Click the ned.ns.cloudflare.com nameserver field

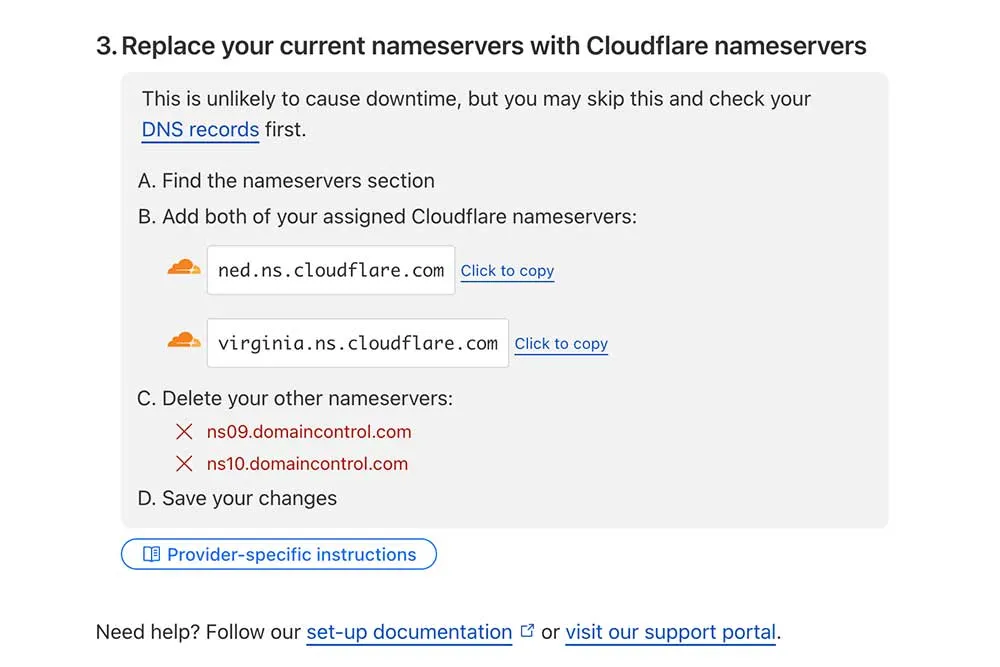(330, 269)
